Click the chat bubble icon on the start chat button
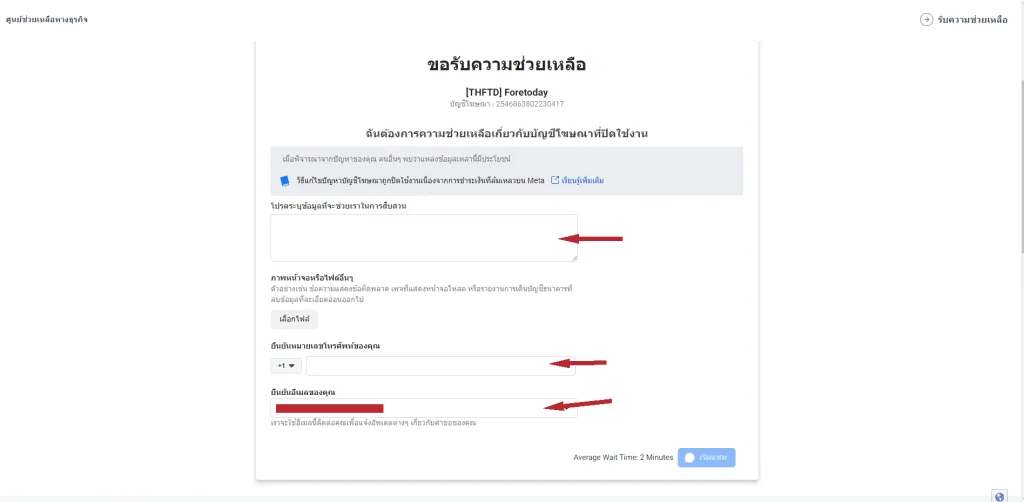Screen dimensions: 1024x502 point(689,458)
